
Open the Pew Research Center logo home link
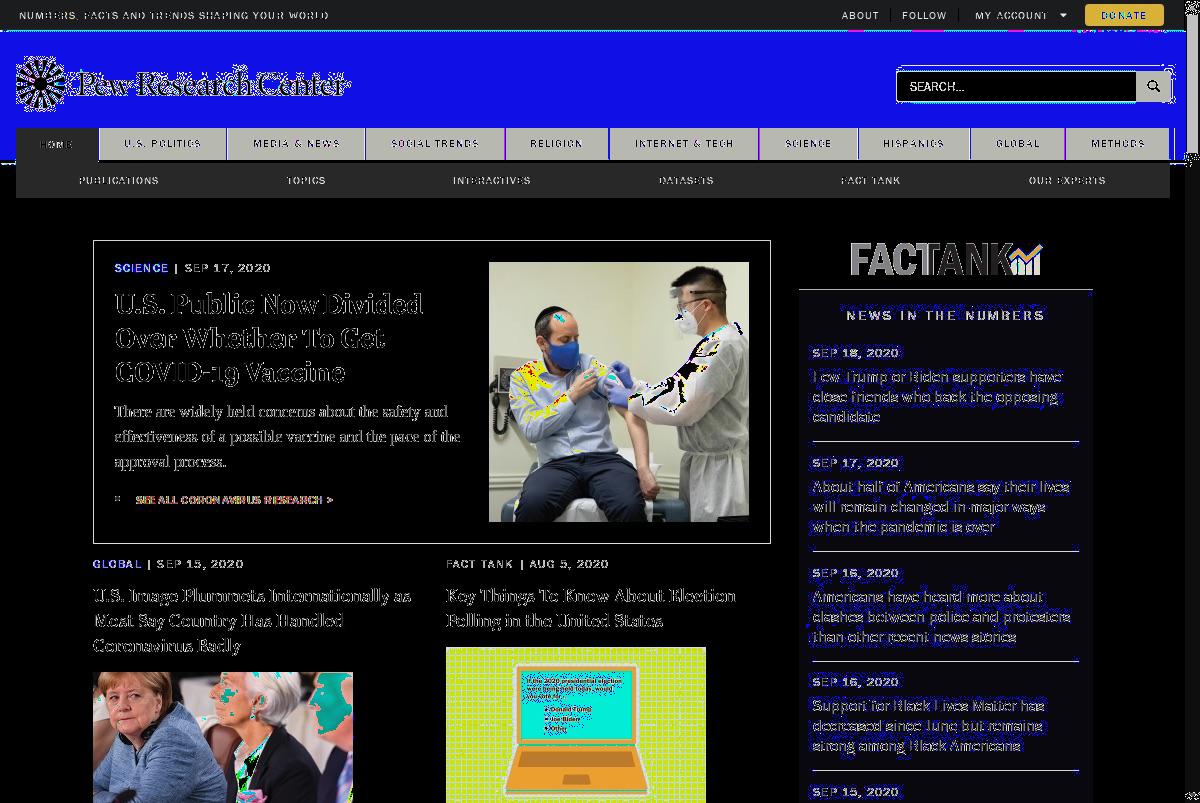(183, 84)
